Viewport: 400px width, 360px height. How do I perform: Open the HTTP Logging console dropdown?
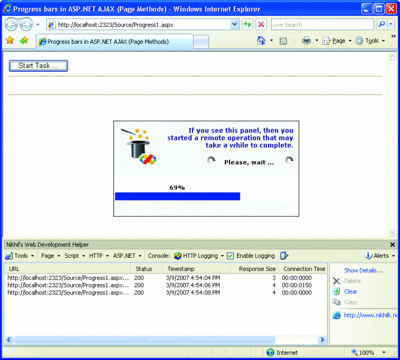(x=199, y=256)
